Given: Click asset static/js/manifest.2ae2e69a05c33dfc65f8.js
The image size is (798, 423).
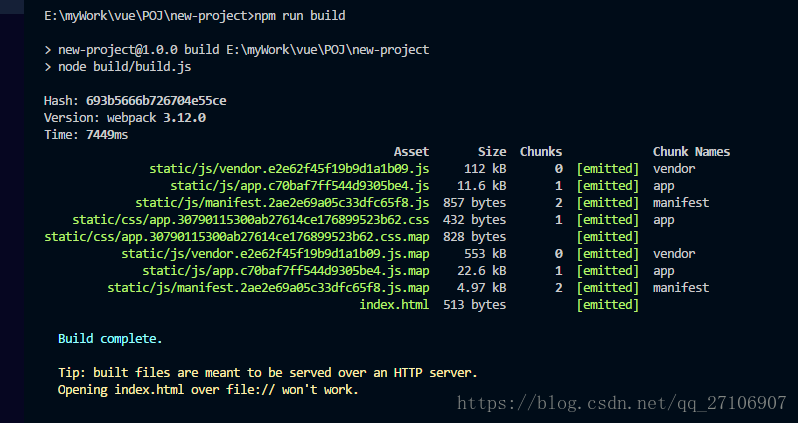Looking at the screenshot, I should [282, 203].
